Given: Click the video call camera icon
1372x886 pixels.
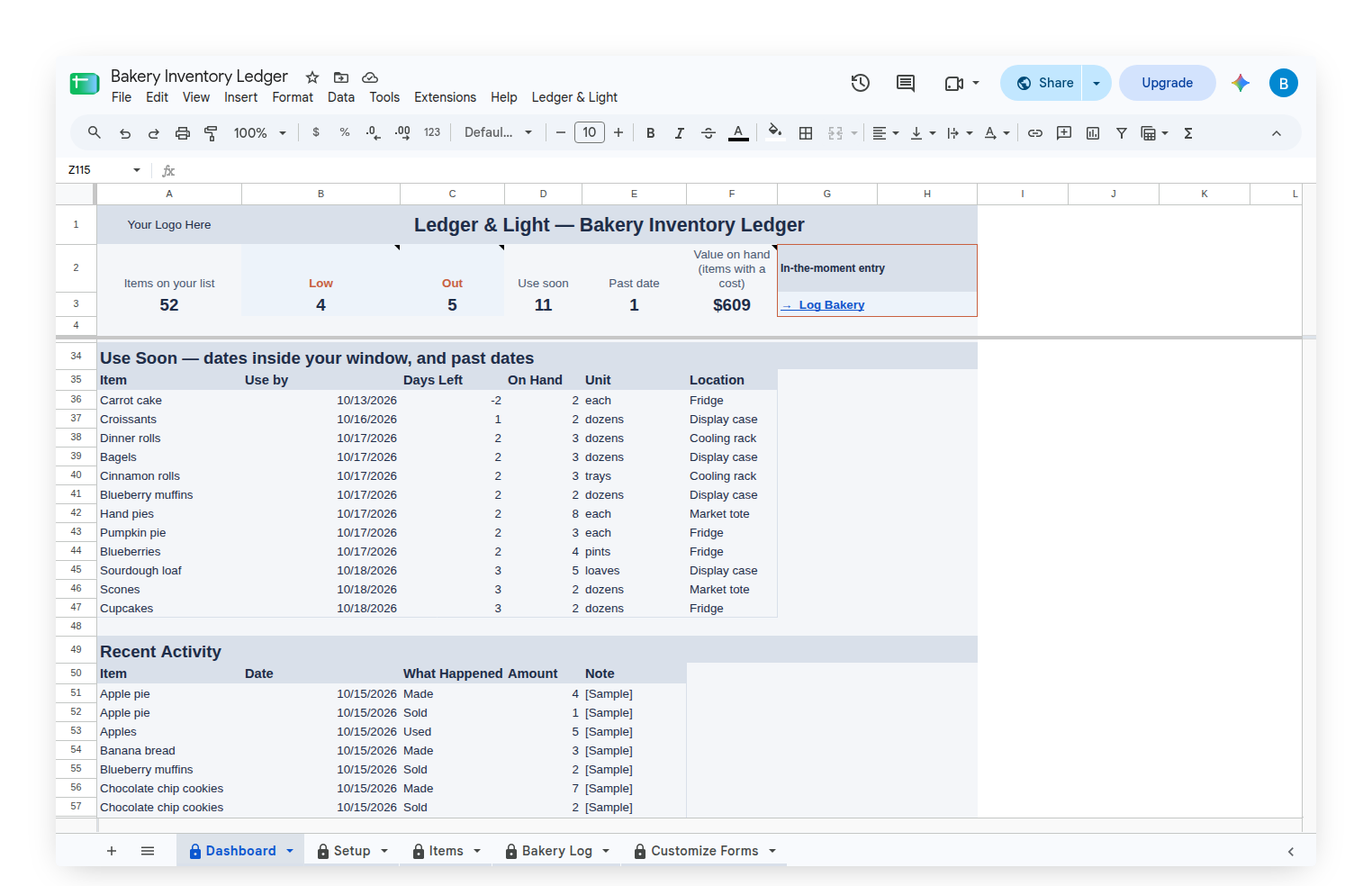Looking at the screenshot, I should (954, 83).
